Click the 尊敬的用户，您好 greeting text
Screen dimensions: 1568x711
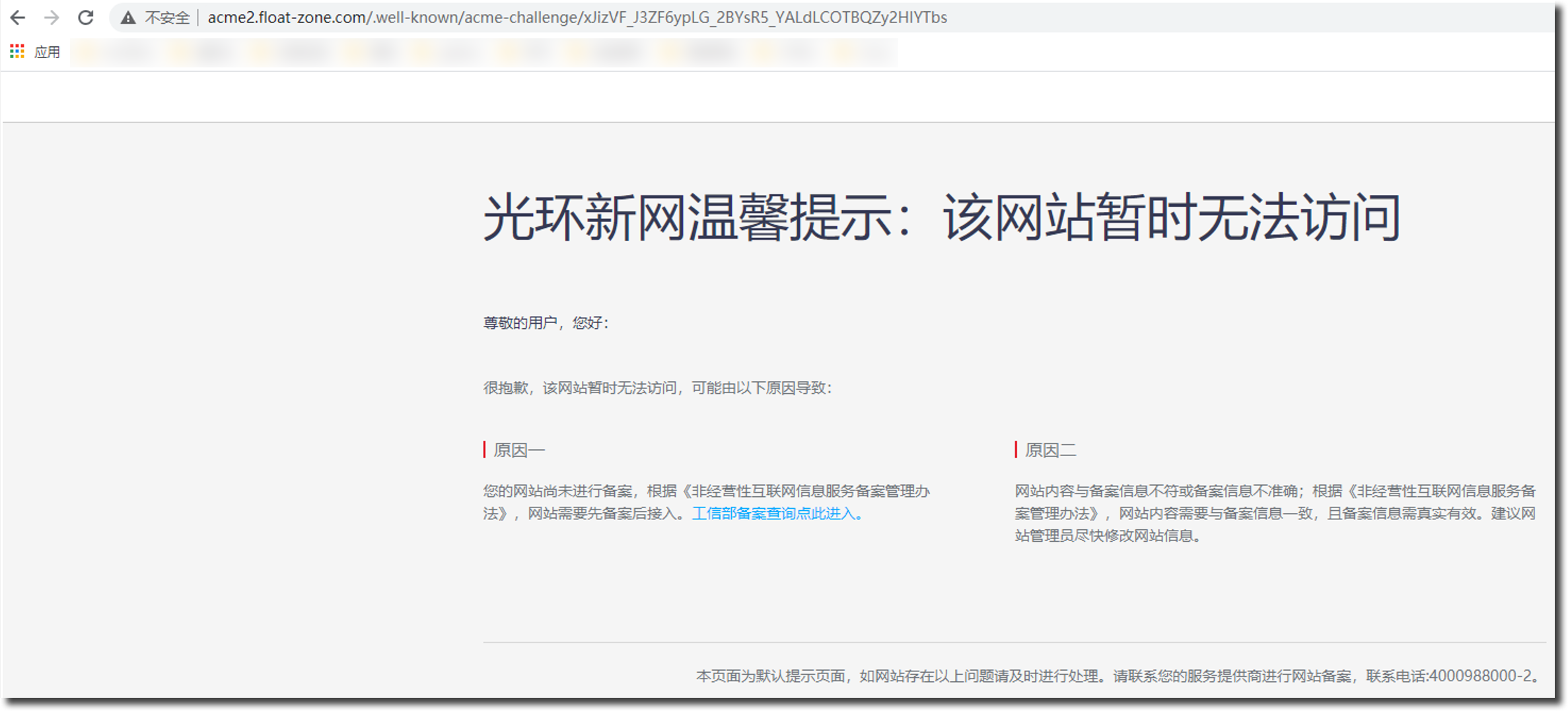pyautogui.click(x=546, y=322)
